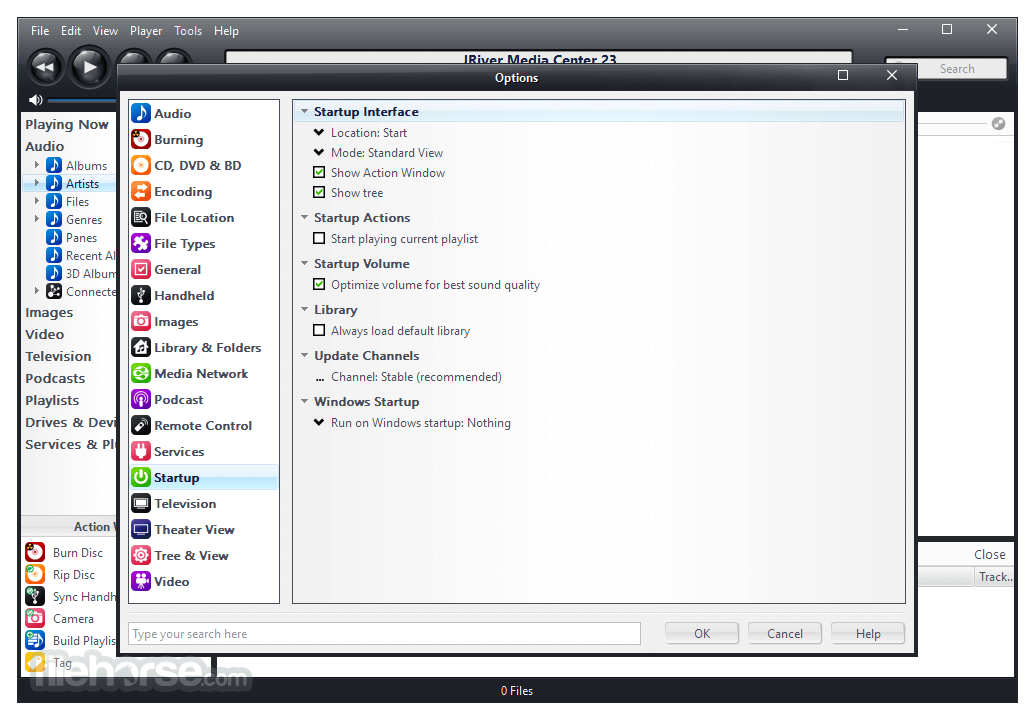Open the File Types options icon
This screenshot has width=1036, height=722.
(x=141, y=243)
